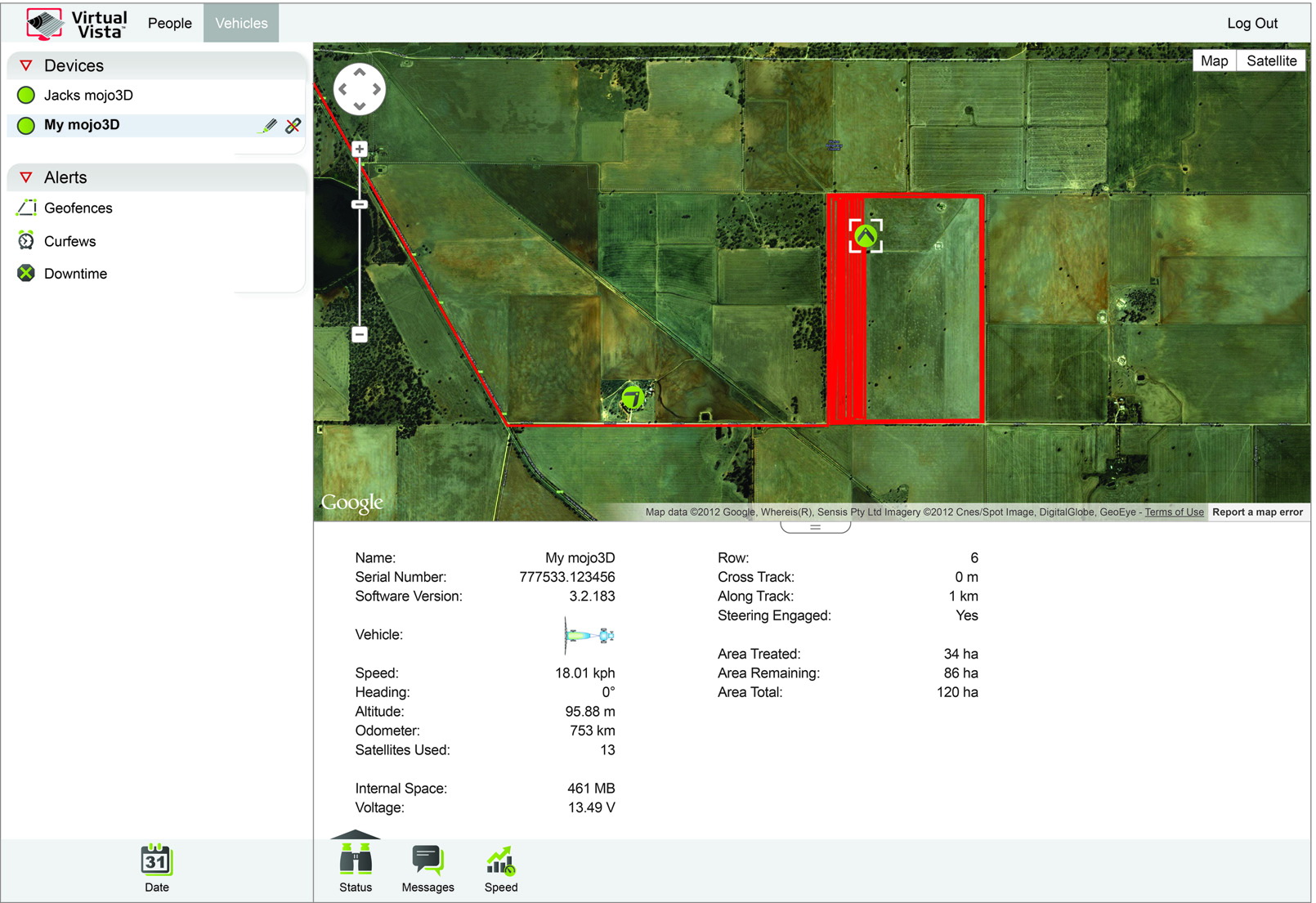Click the Area Remaining value 86 ha
Viewport: 1316px width, 903px height.
[x=960, y=673]
